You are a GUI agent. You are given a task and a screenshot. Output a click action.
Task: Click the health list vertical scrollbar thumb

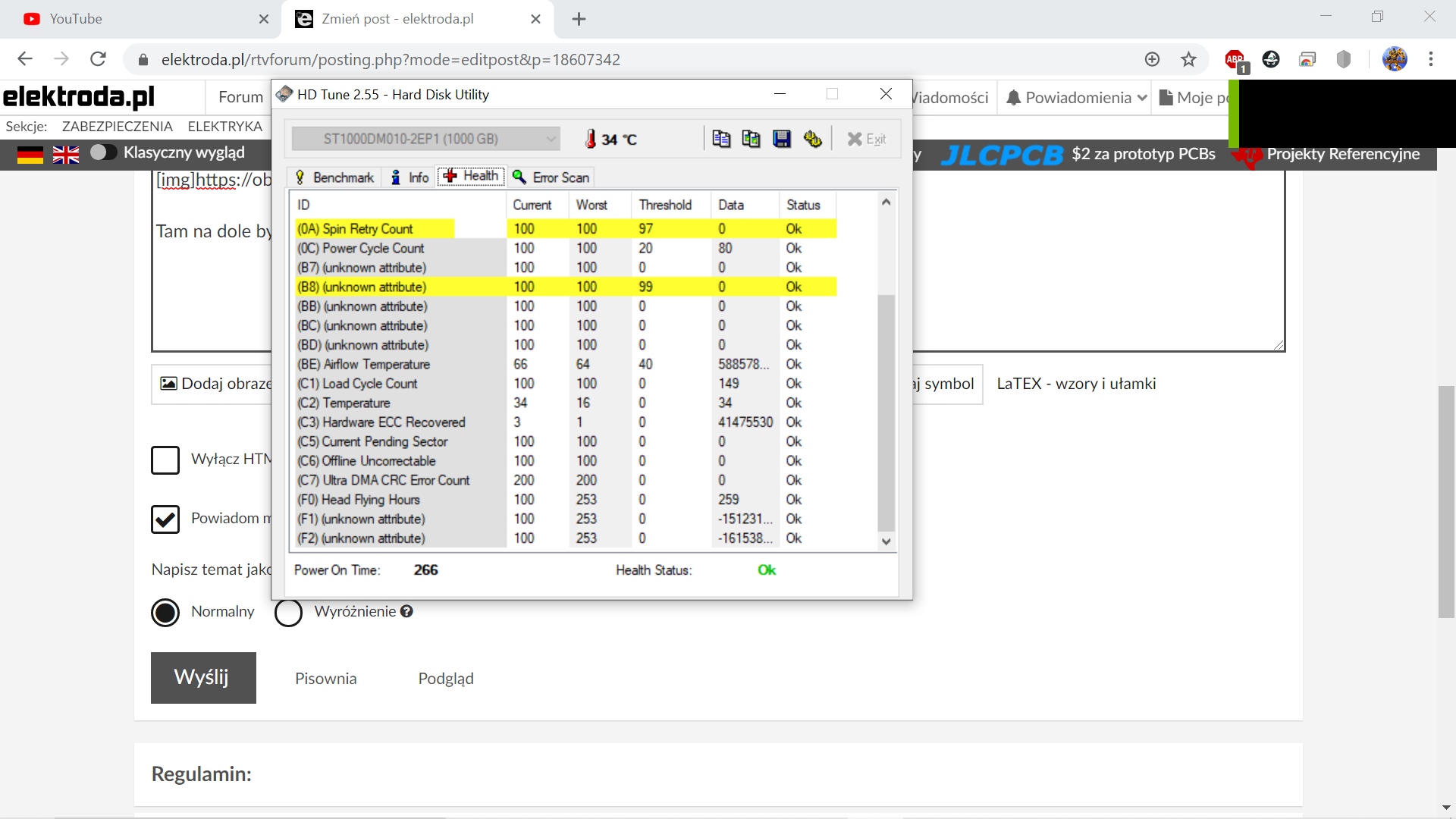tap(886, 413)
